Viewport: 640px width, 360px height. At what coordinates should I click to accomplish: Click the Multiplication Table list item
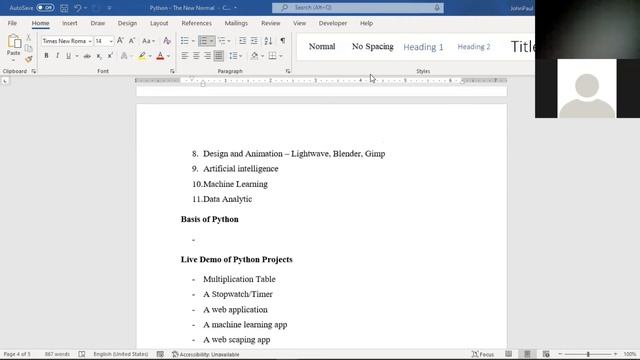239,279
